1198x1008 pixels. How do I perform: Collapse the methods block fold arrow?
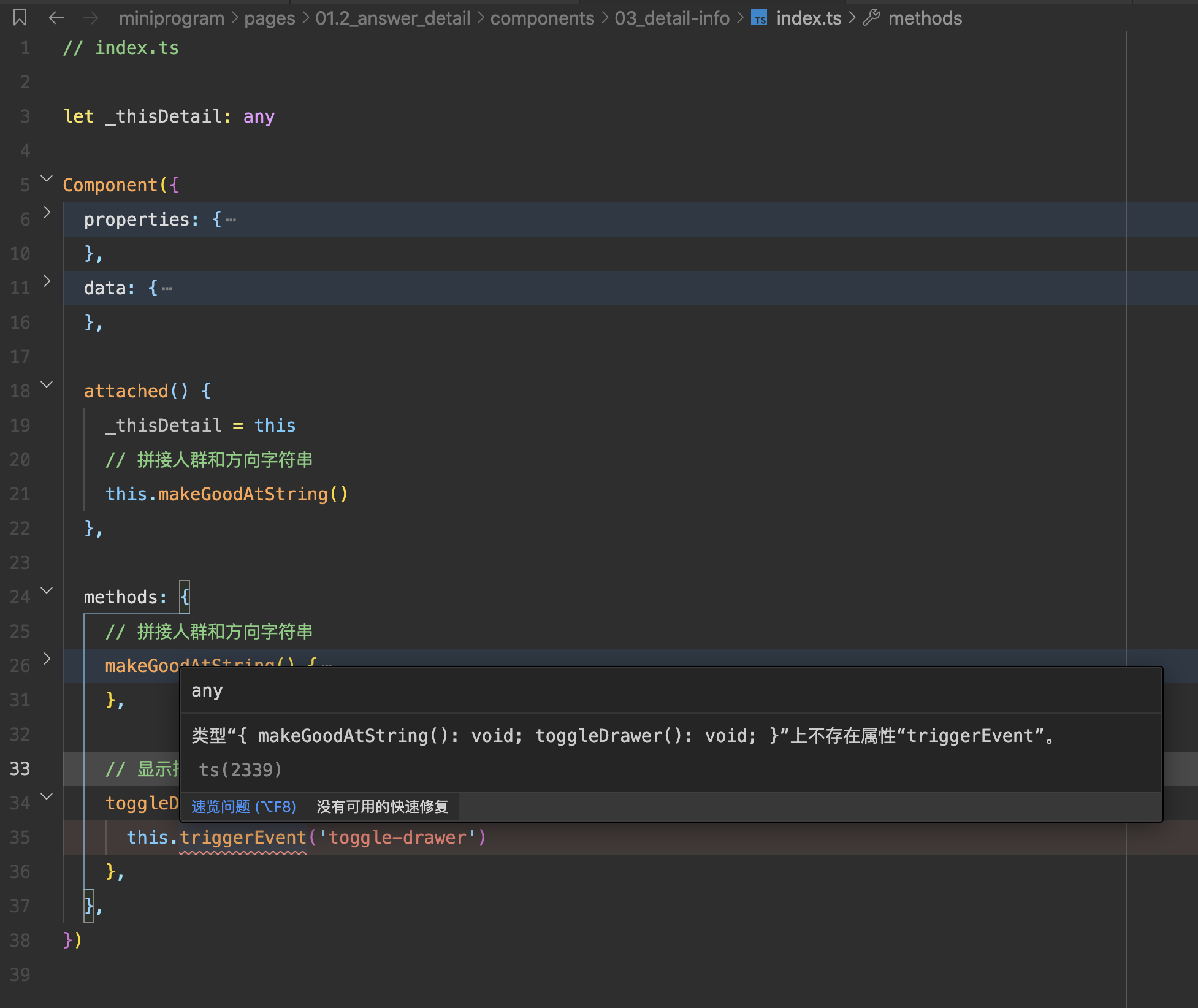click(x=47, y=590)
